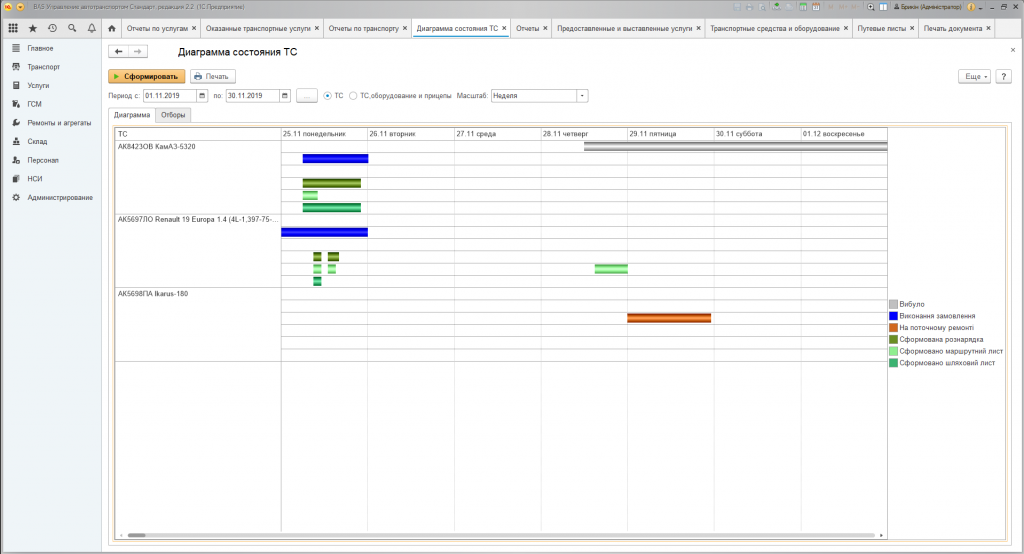Screen dimensions: 1024x554
Task: Click the orange repair bar for Ikarus-180
Action: point(669,318)
